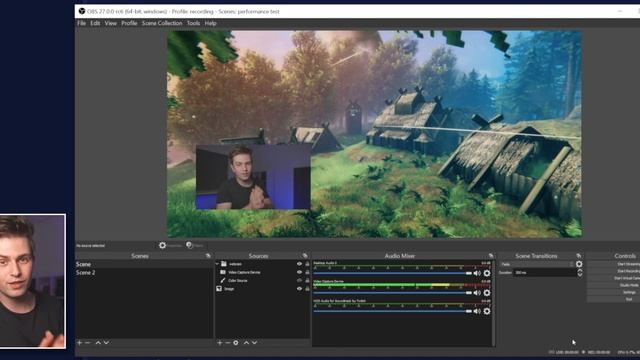This screenshot has height=360, width=640.
Task: Click Start Virtual Camera button
Action: pyautogui.click(x=613, y=278)
